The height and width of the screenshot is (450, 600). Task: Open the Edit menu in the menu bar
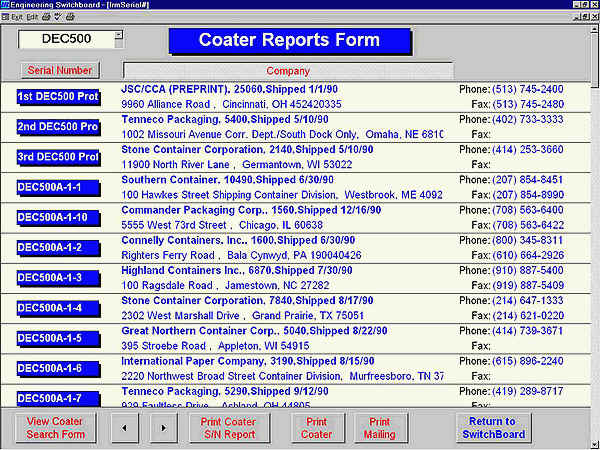[32, 17]
